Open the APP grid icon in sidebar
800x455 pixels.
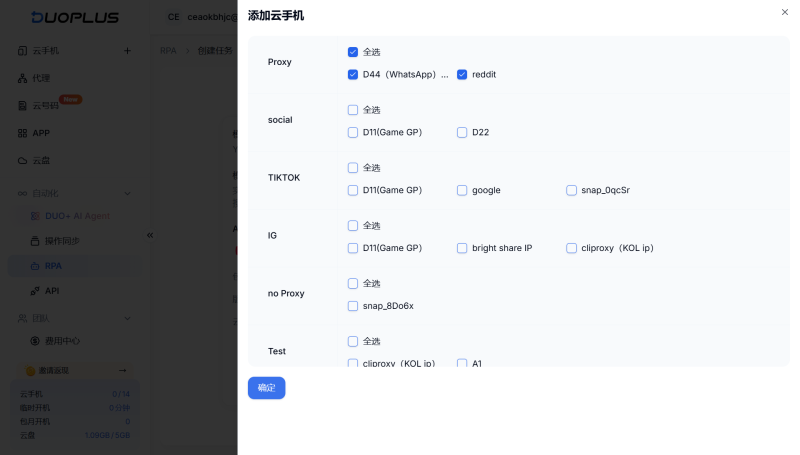(22, 133)
